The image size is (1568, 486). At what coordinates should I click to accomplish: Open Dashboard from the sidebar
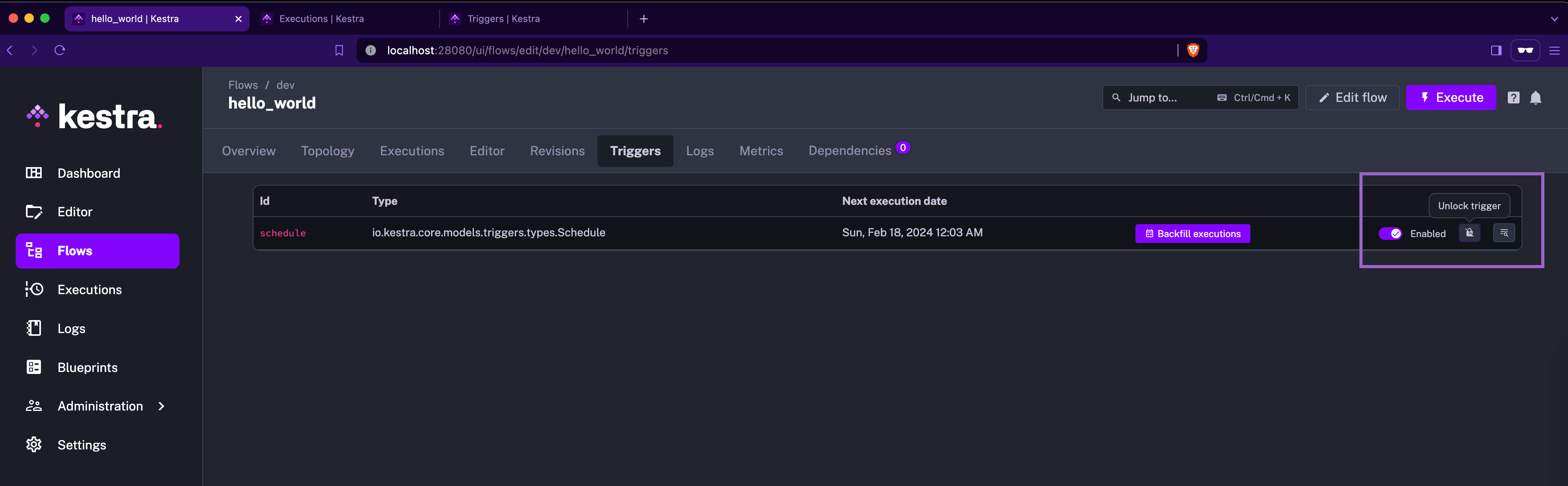coord(88,173)
